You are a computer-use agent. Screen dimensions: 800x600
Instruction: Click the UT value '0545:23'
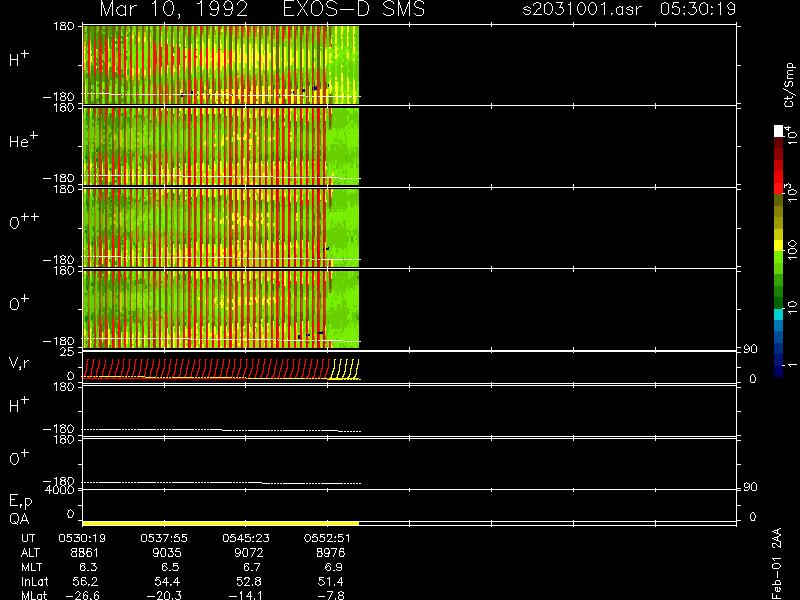pos(246,538)
